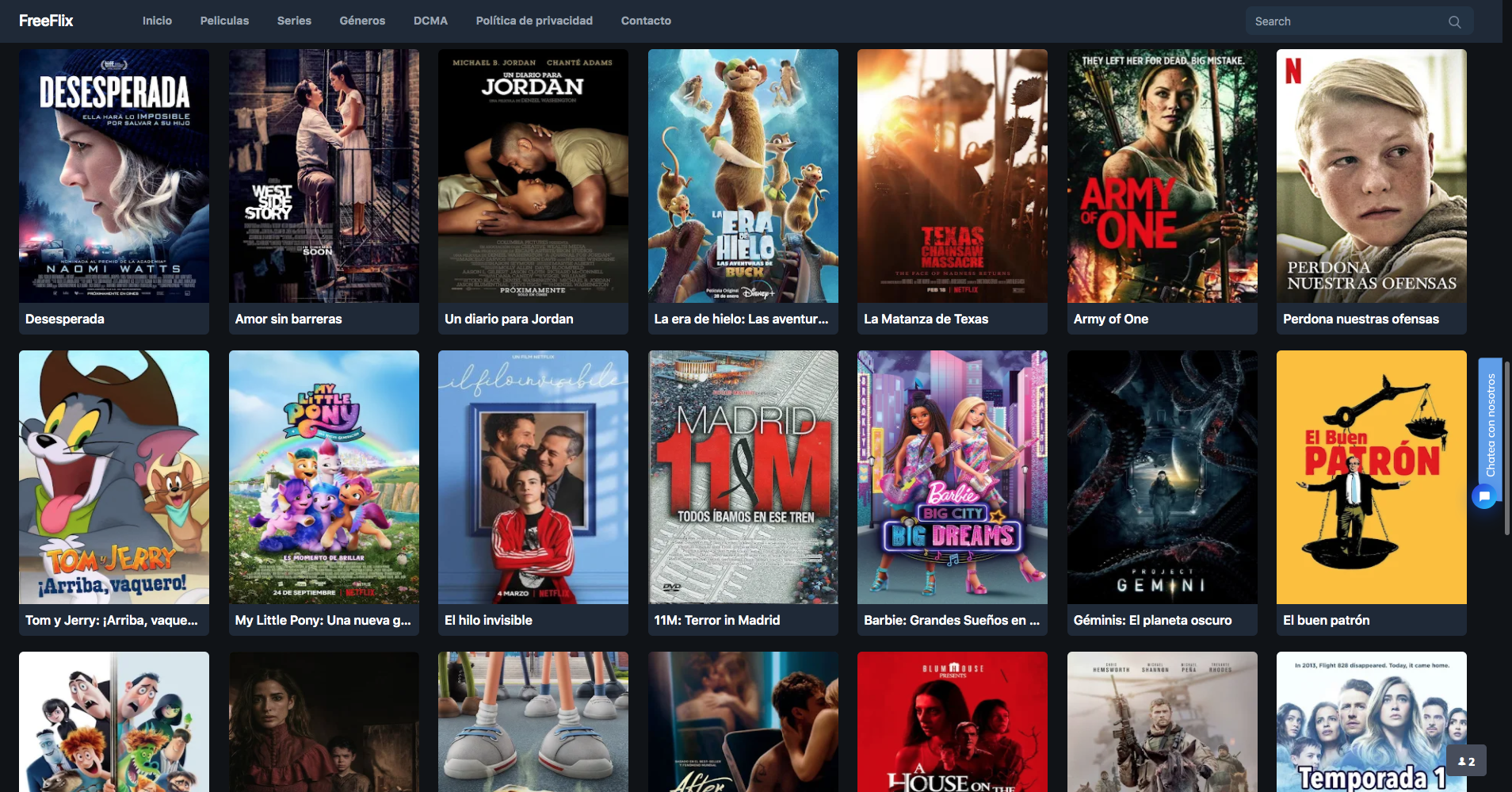Open Tom y Jerry poster
1512x792 pixels.
[x=114, y=477]
